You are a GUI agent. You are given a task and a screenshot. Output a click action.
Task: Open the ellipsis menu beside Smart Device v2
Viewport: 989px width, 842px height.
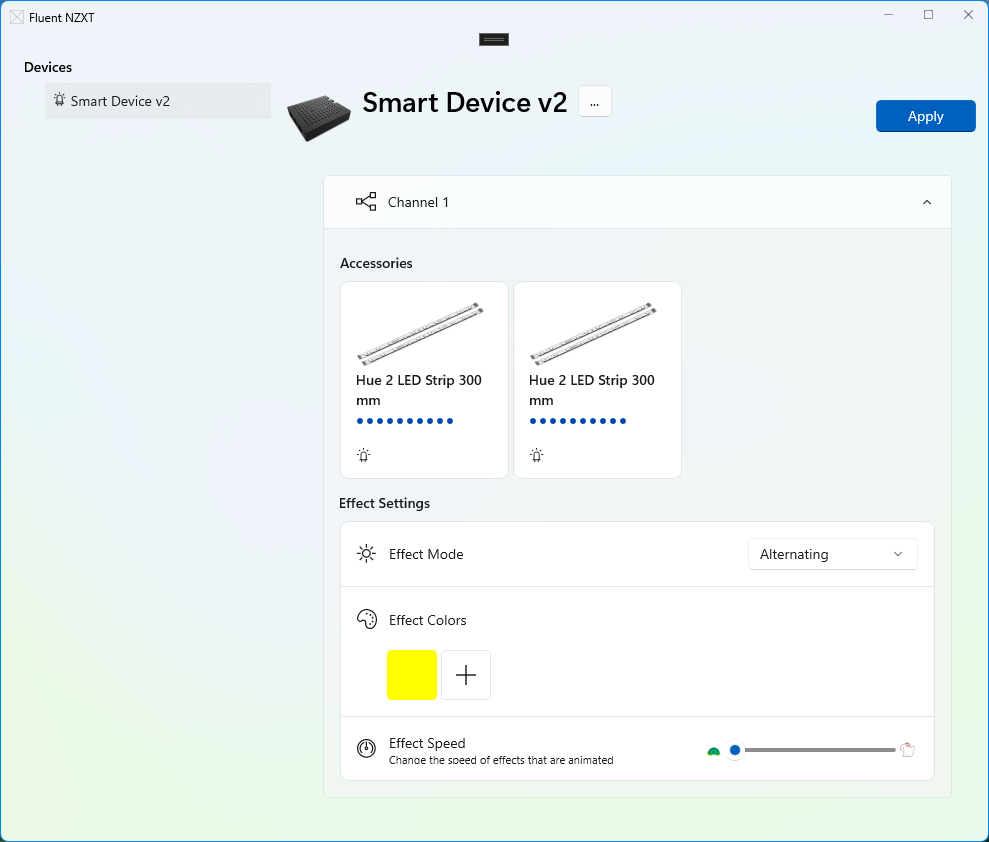point(594,102)
